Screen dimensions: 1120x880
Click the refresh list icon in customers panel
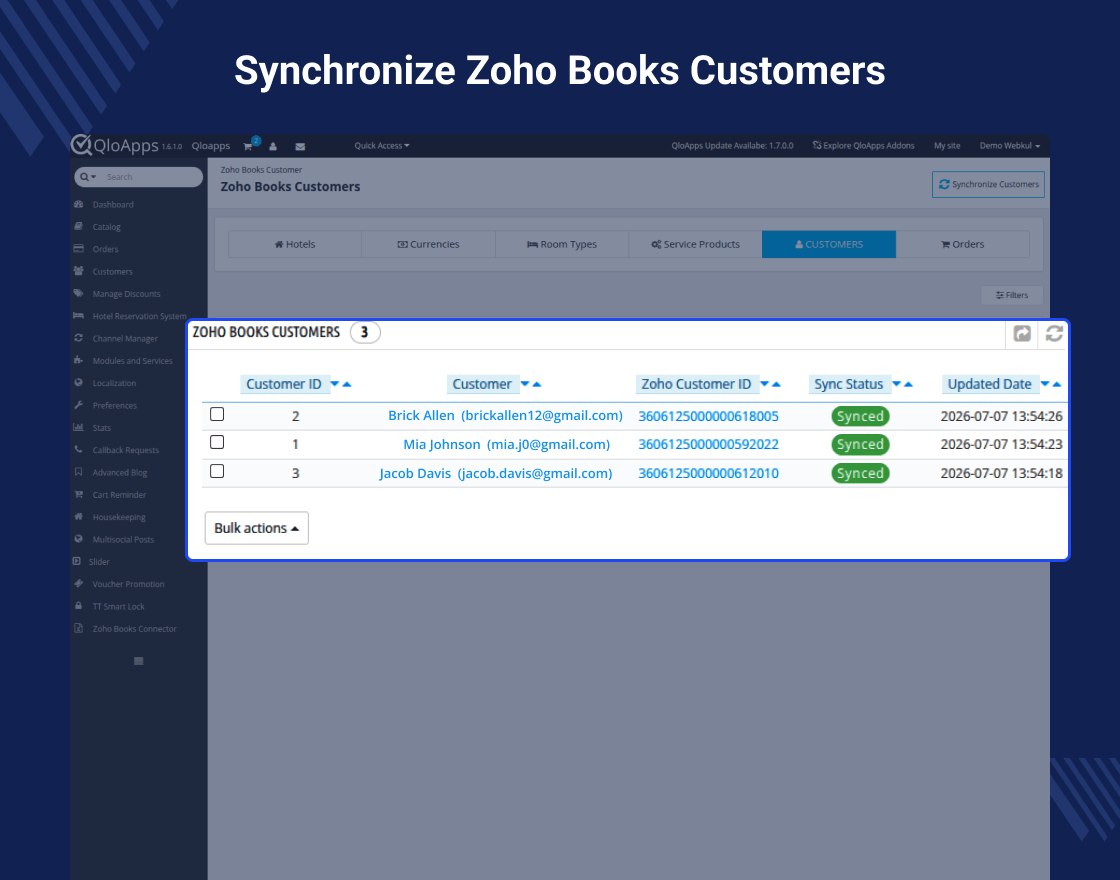click(1054, 334)
